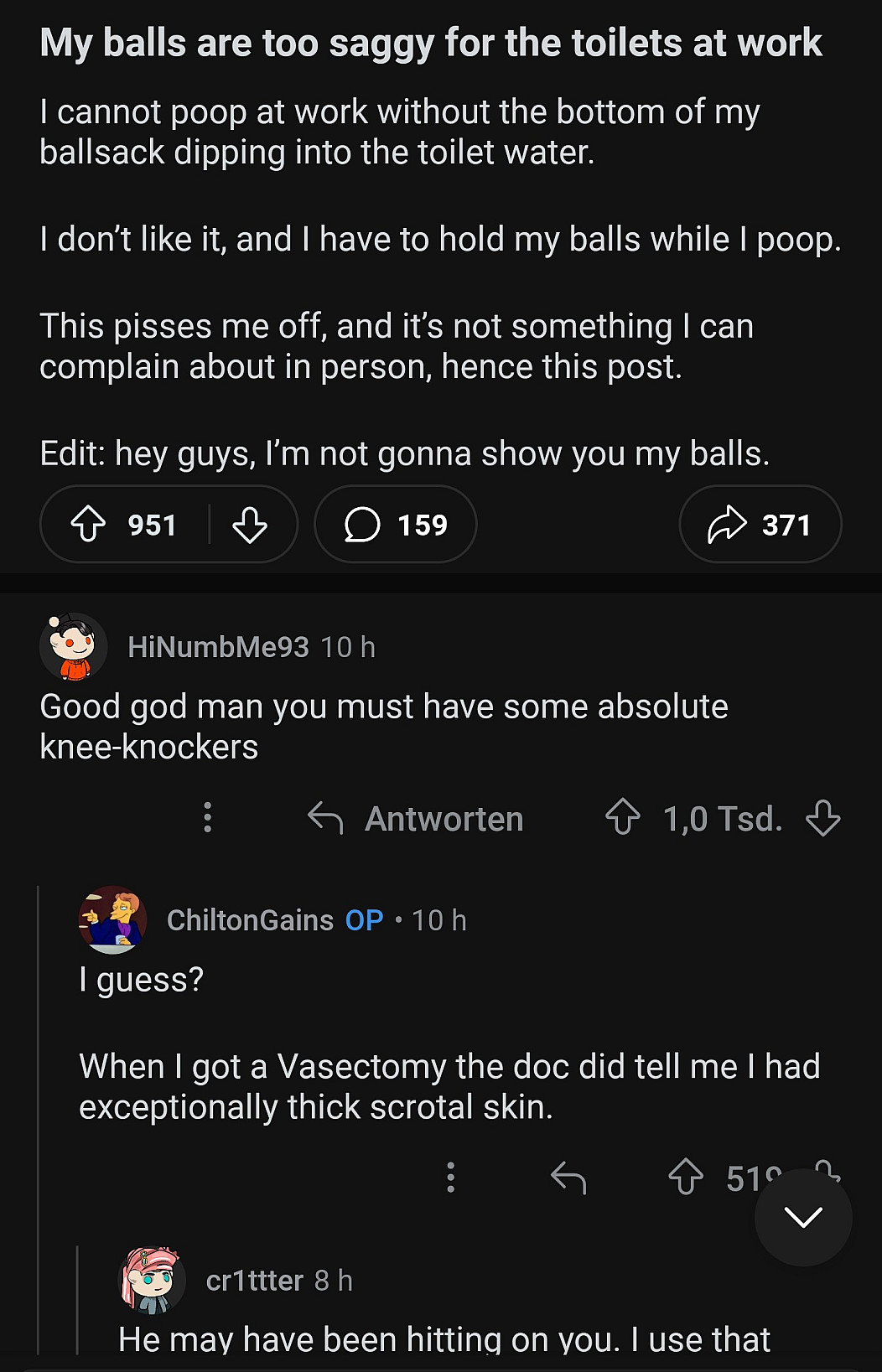Upvote ChiltonGains' reply

[x=686, y=1177]
